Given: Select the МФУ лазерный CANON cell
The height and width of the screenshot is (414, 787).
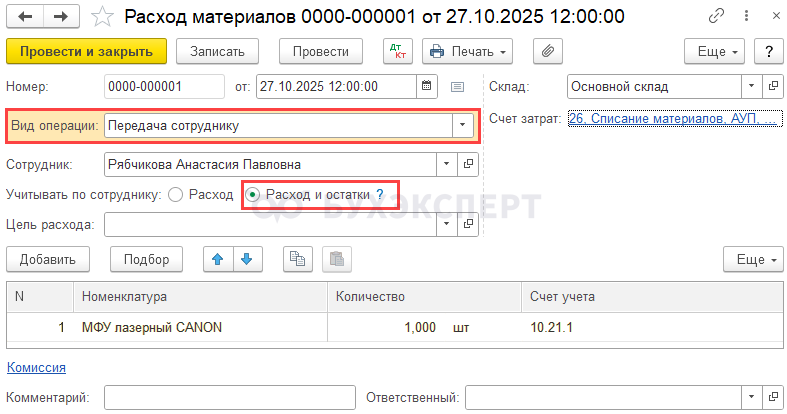Looking at the screenshot, I should coord(200,327).
